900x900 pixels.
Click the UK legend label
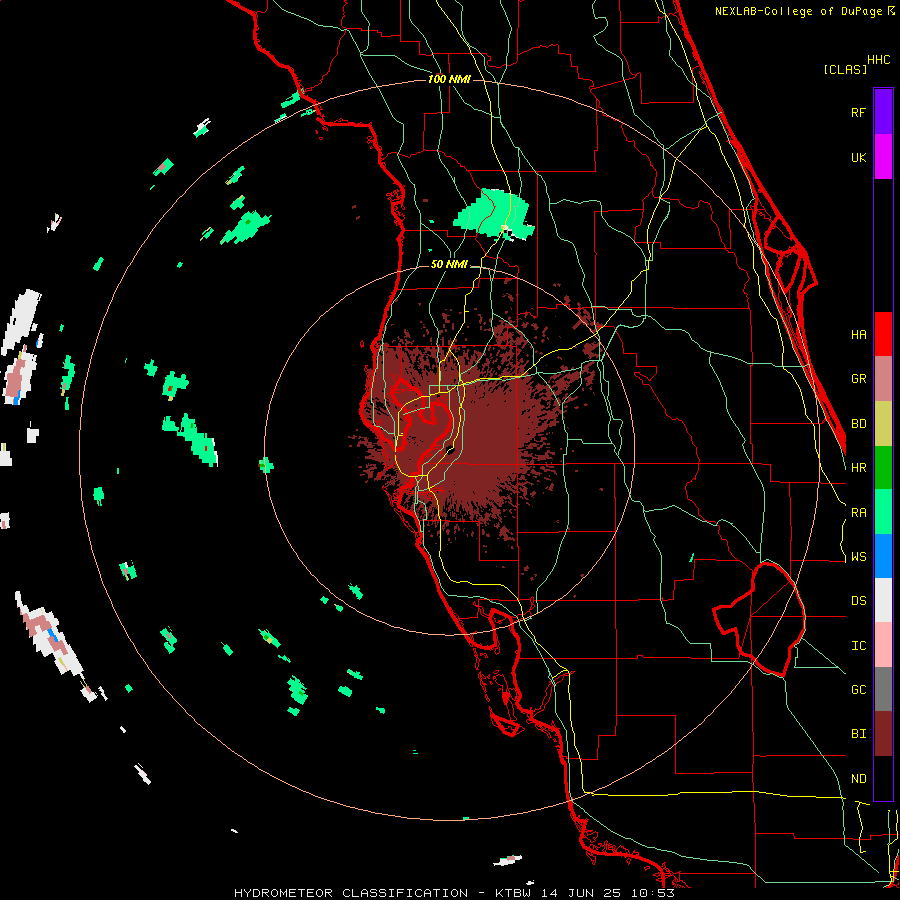pos(858,157)
